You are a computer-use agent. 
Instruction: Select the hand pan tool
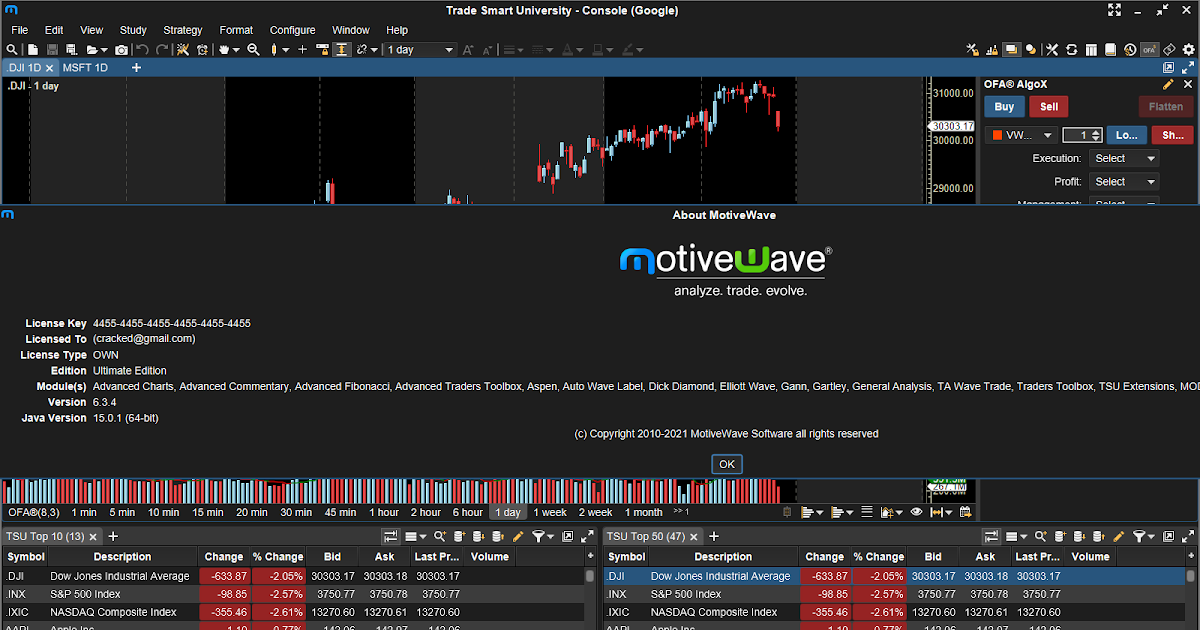coord(223,49)
